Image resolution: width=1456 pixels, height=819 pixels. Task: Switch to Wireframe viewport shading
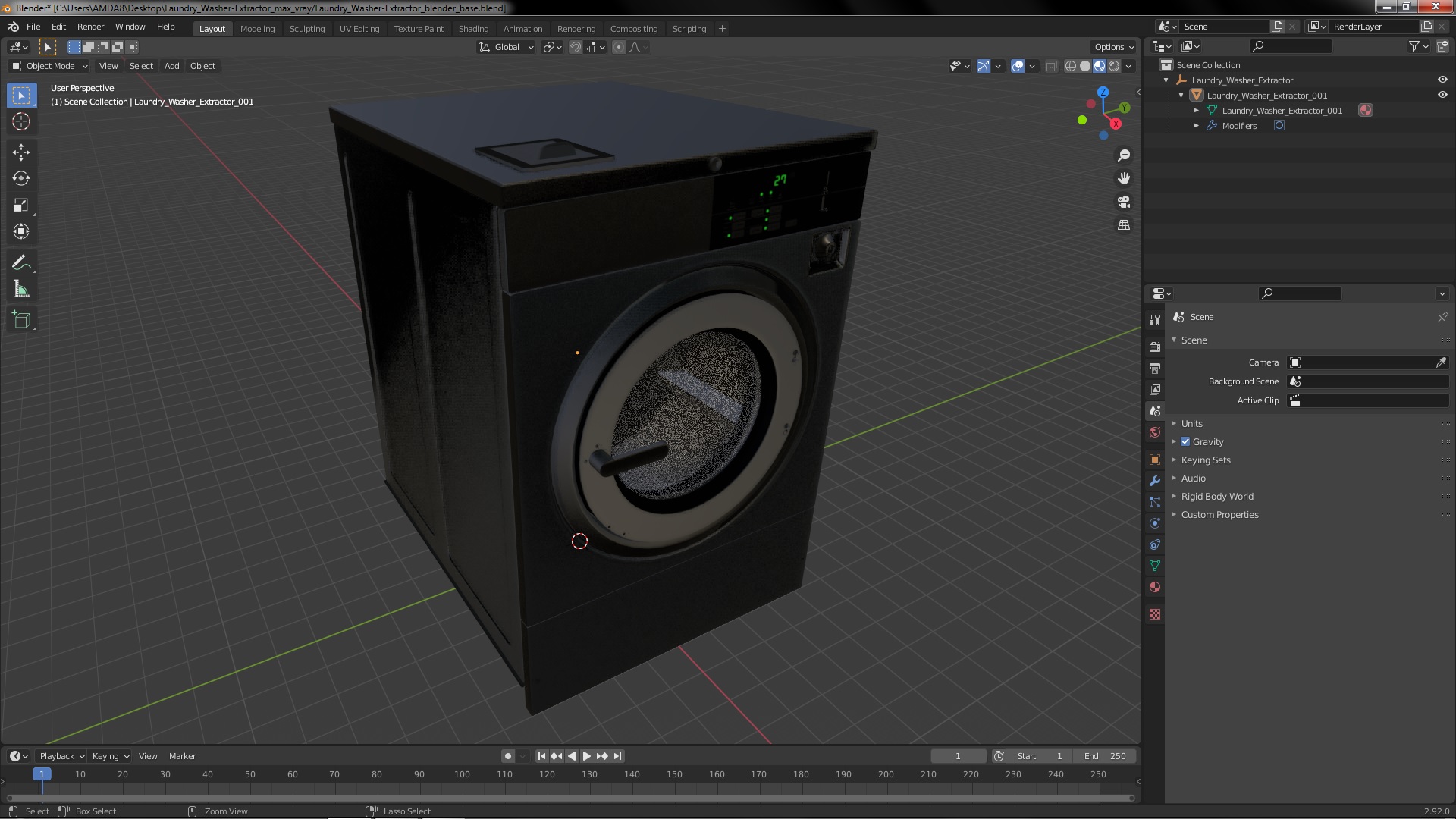click(x=1071, y=67)
